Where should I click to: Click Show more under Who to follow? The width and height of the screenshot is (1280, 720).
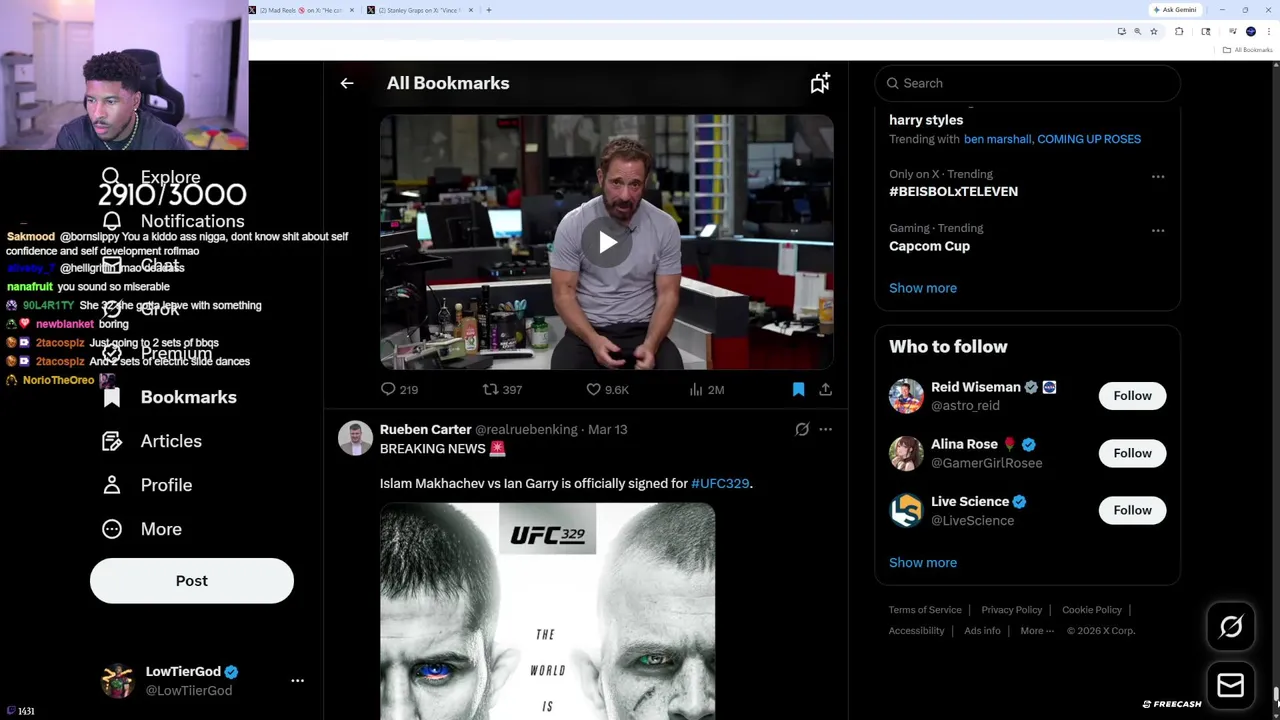click(x=923, y=562)
